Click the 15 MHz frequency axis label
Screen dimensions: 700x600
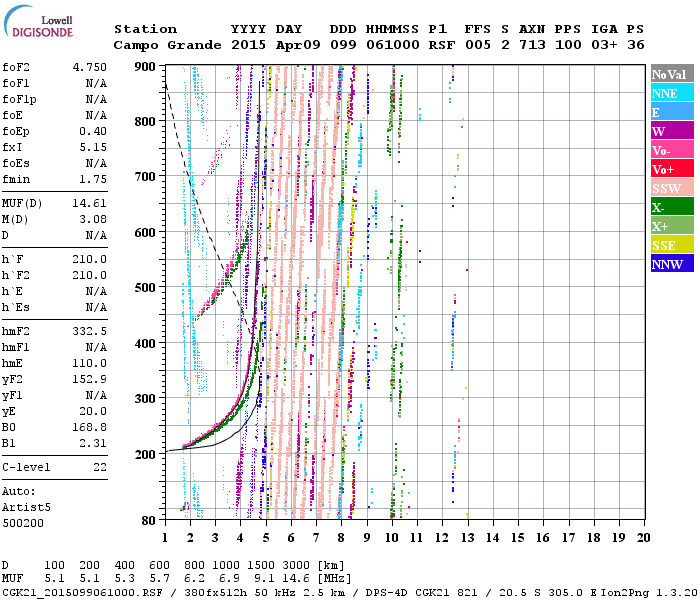coord(517,538)
